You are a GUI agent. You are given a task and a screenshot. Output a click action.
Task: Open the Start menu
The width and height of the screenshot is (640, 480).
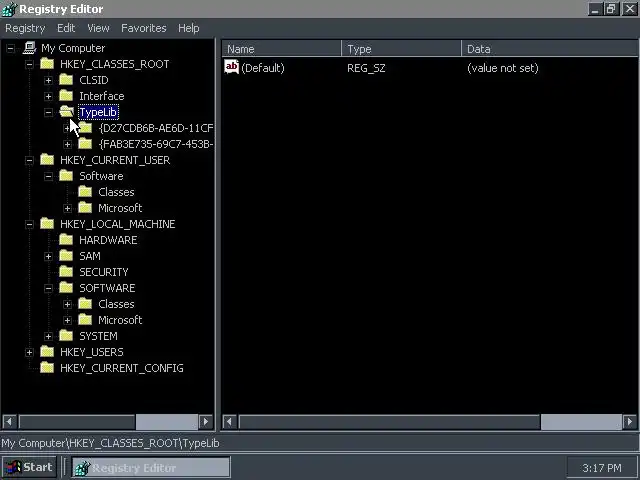[x=29, y=467]
